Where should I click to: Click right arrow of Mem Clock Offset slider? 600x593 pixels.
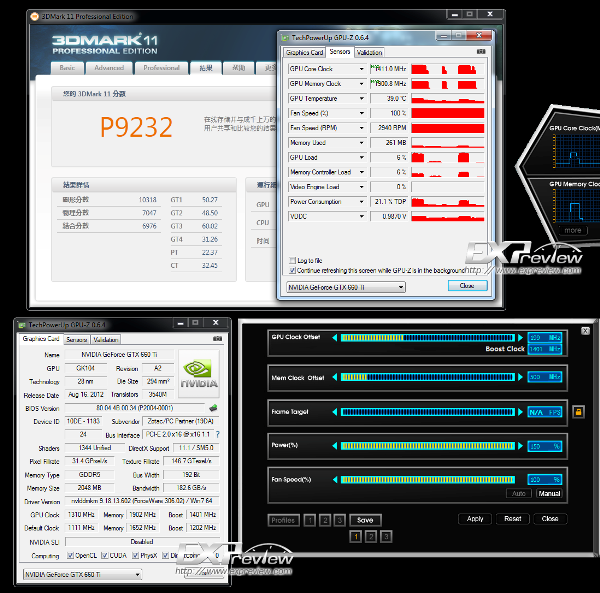tap(520, 377)
